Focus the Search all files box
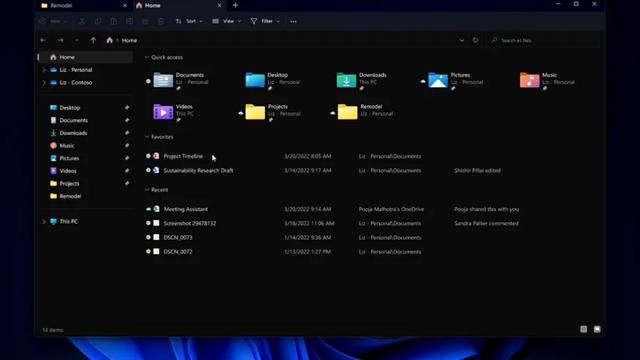Viewport: 640px width, 360px height. click(544, 40)
